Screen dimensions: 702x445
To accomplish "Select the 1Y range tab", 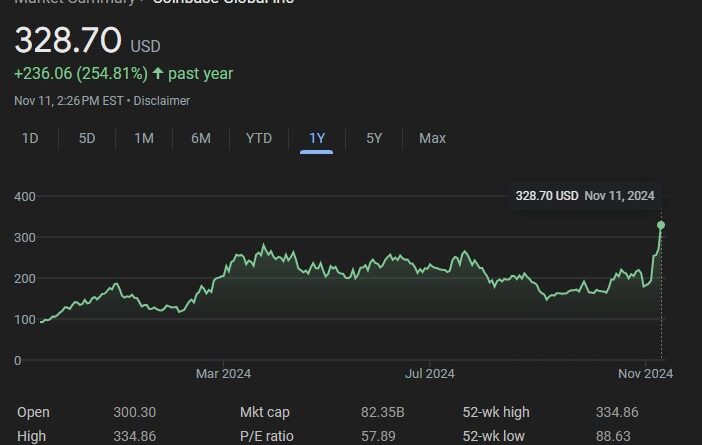I will click(x=317, y=138).
